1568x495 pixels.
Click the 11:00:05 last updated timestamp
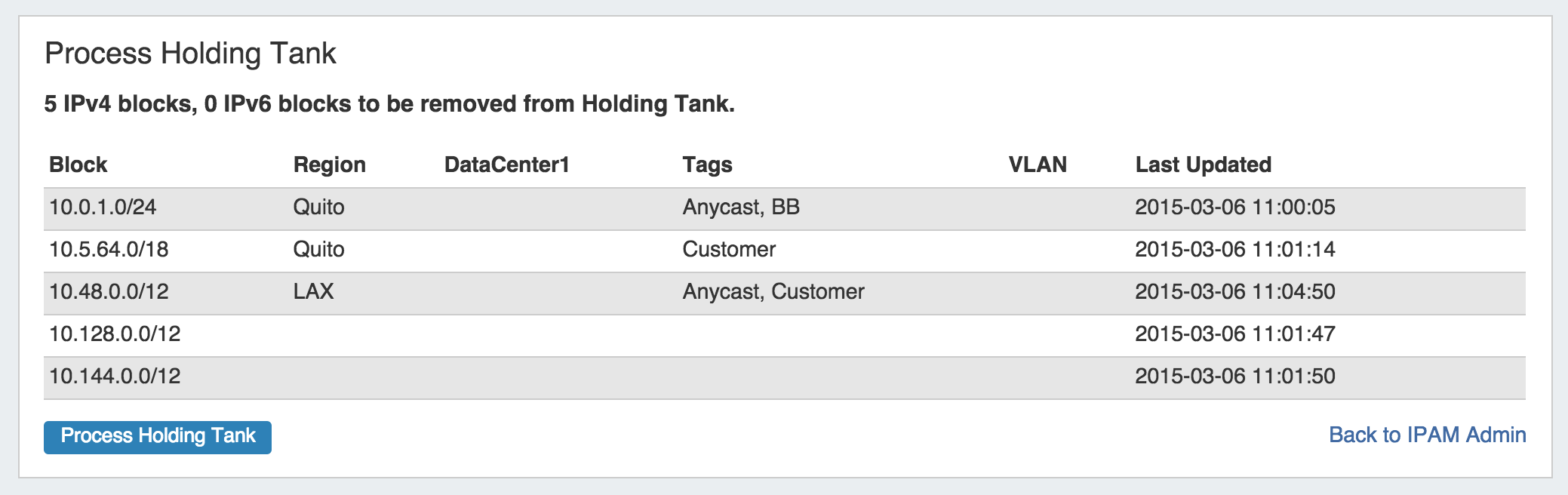pos(1234,208)
